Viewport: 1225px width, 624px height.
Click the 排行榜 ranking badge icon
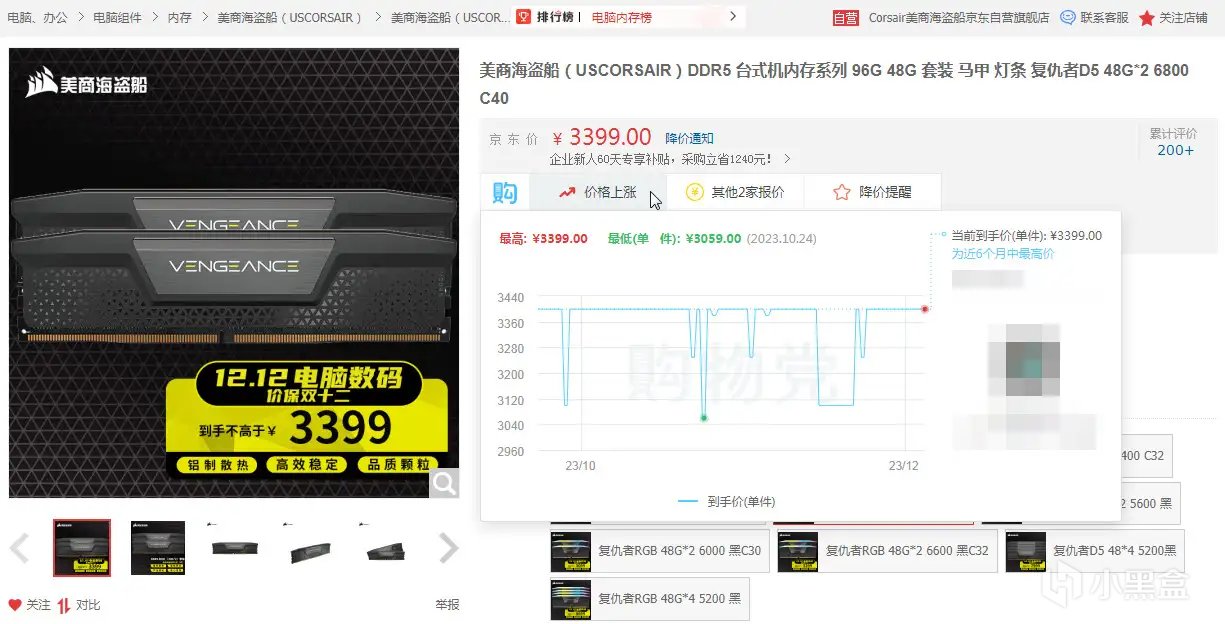click(524, 17)
